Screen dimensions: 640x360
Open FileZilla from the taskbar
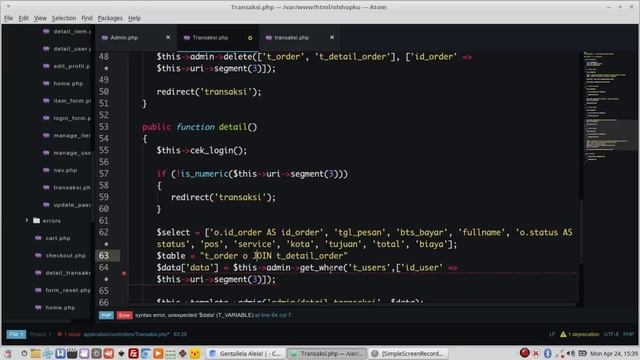[133, 353]
